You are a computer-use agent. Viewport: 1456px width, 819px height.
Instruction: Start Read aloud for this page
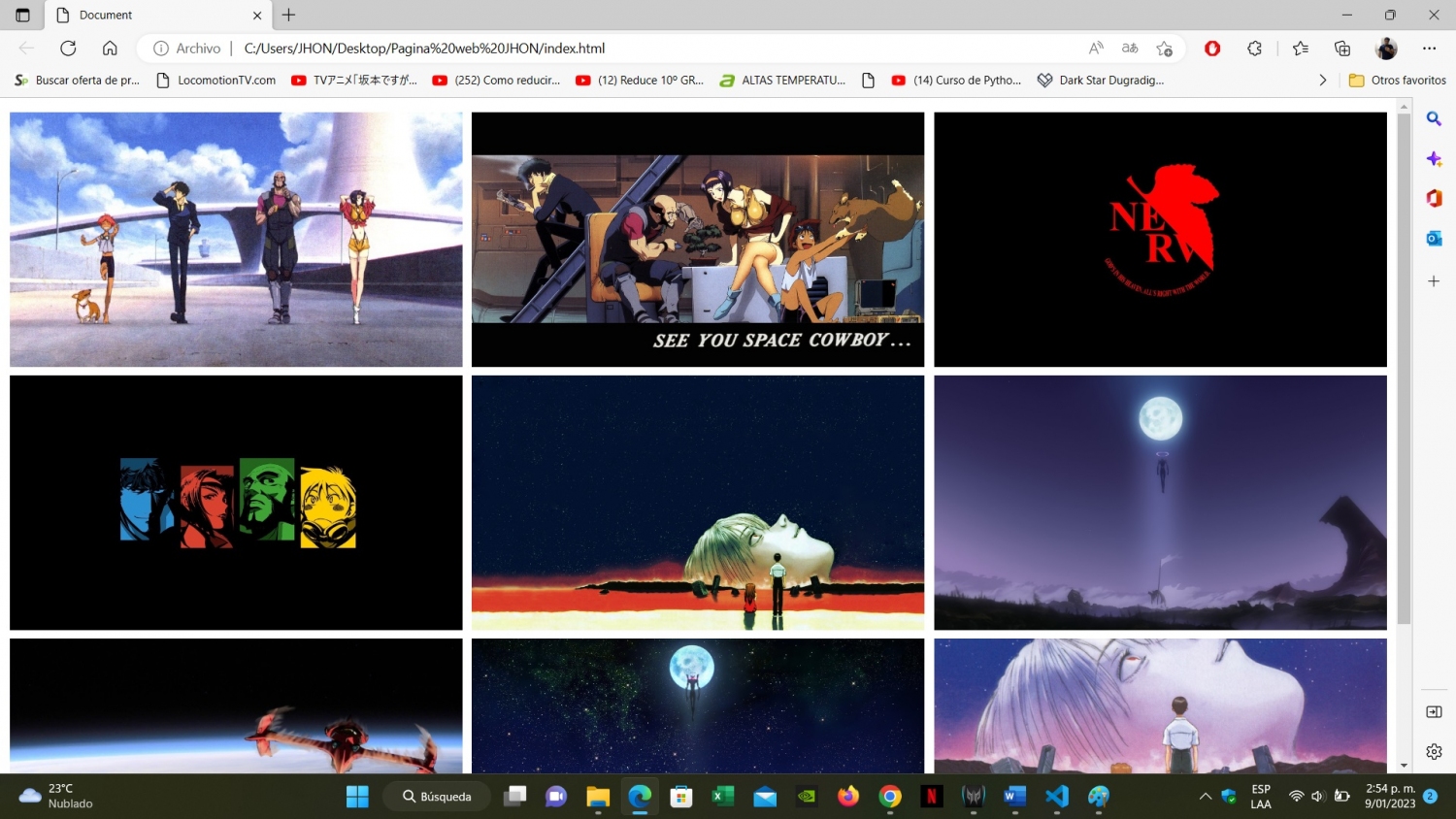[x=1094, y=48]
